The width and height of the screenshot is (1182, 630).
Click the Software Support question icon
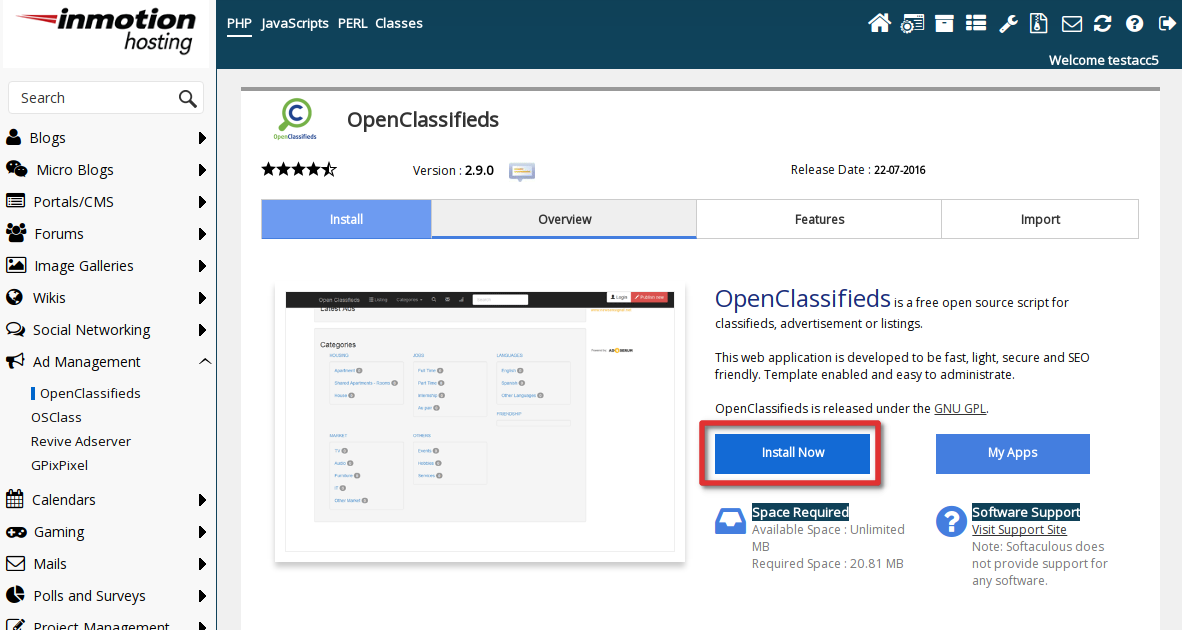(951, 521)
